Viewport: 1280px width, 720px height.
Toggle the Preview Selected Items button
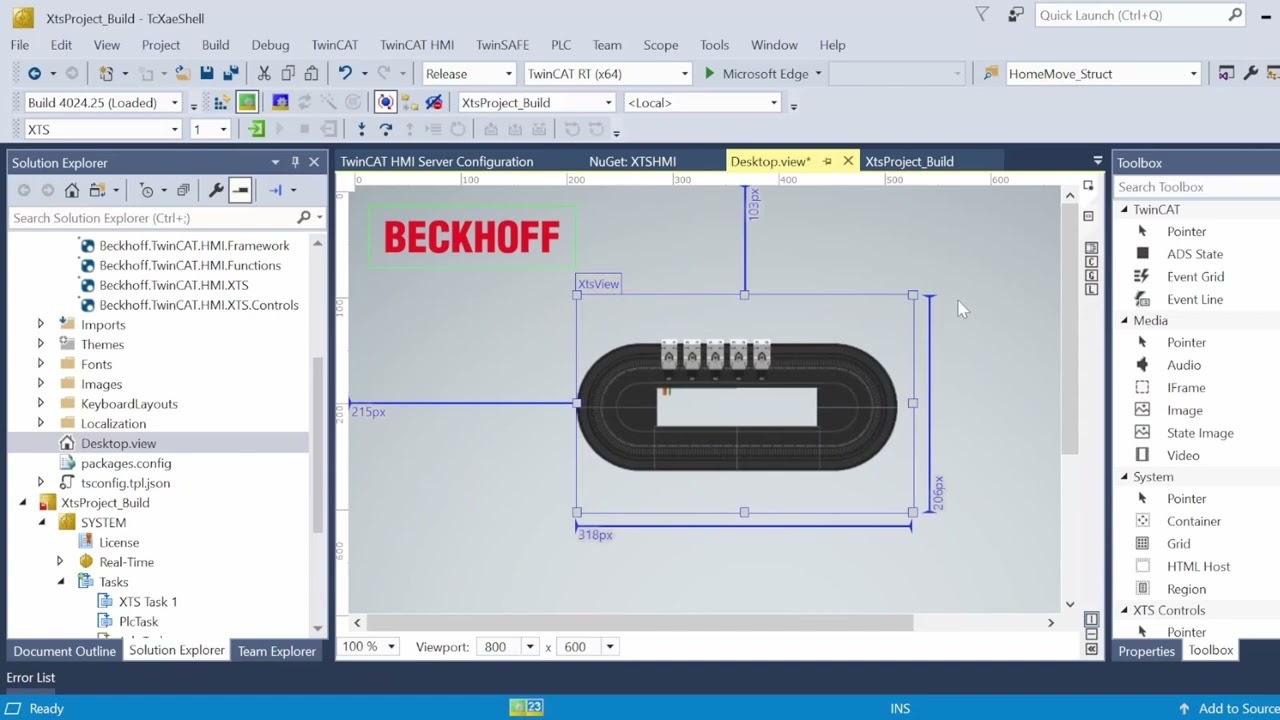click(240, 190)
